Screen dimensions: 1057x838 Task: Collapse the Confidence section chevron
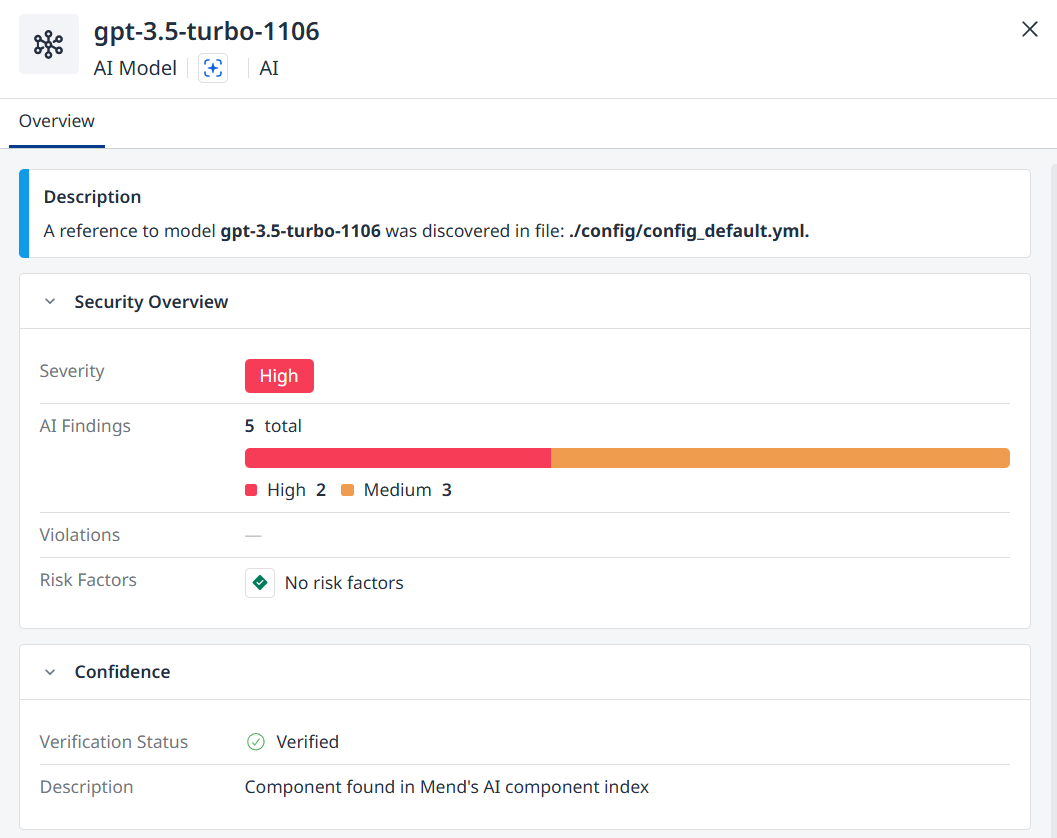(50, 672)
